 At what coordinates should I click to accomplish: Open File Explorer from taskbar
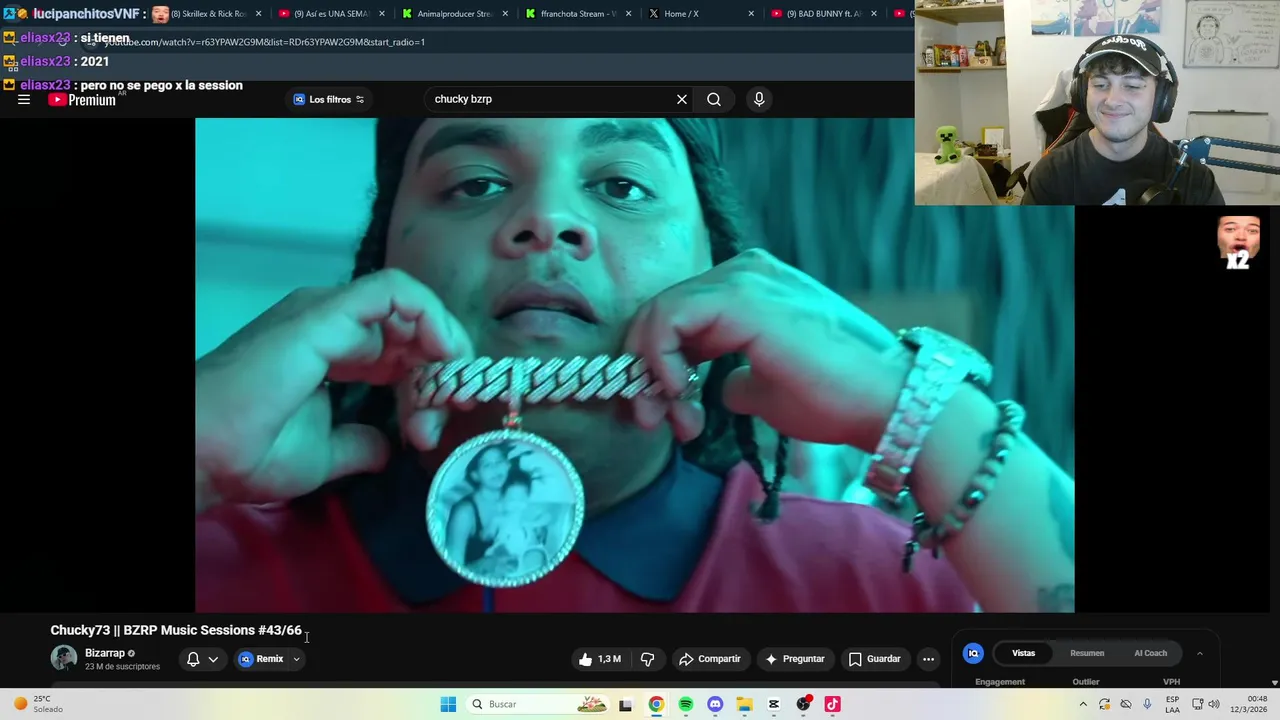click(744, 704)
